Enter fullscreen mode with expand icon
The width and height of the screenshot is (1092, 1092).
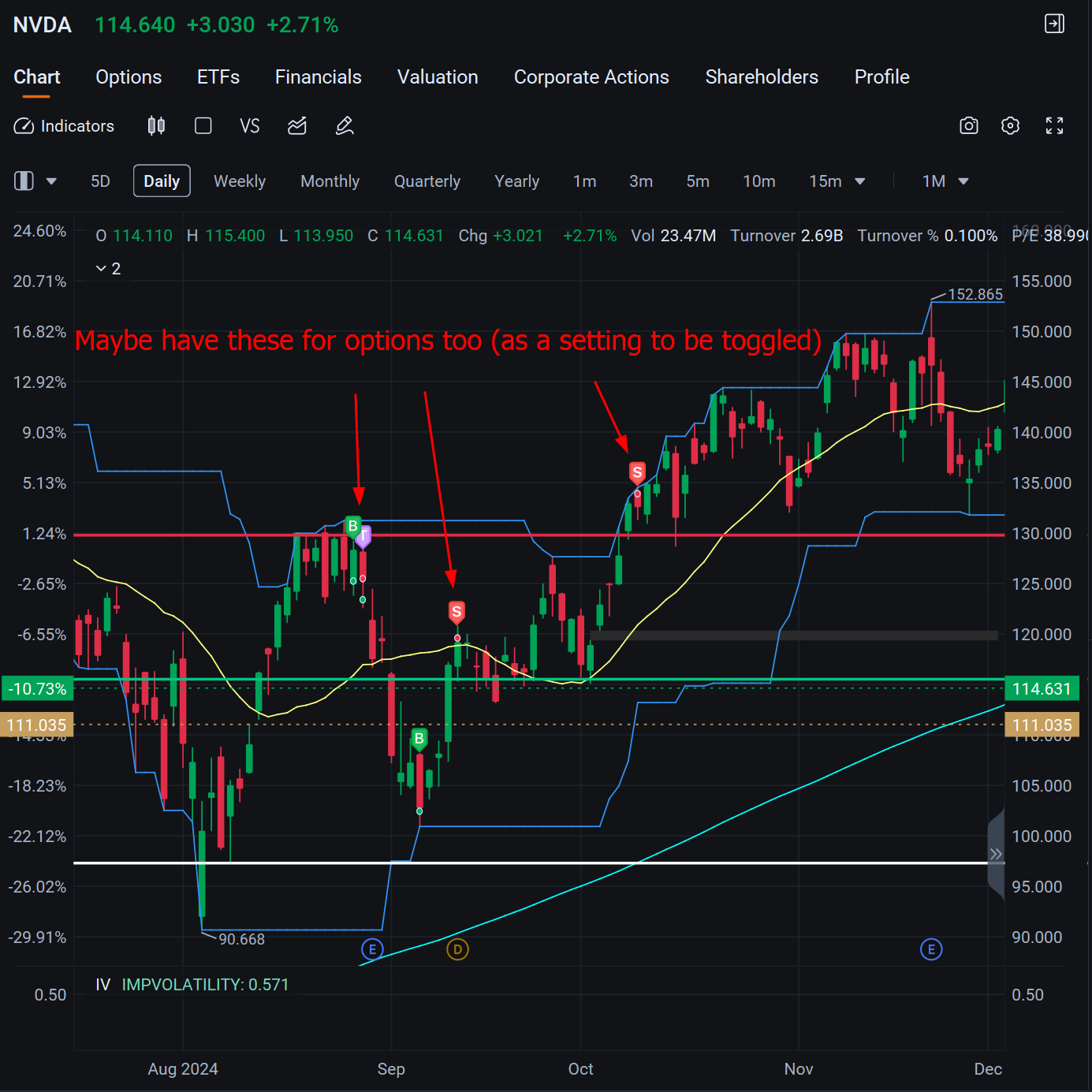tap(1054, 126)
